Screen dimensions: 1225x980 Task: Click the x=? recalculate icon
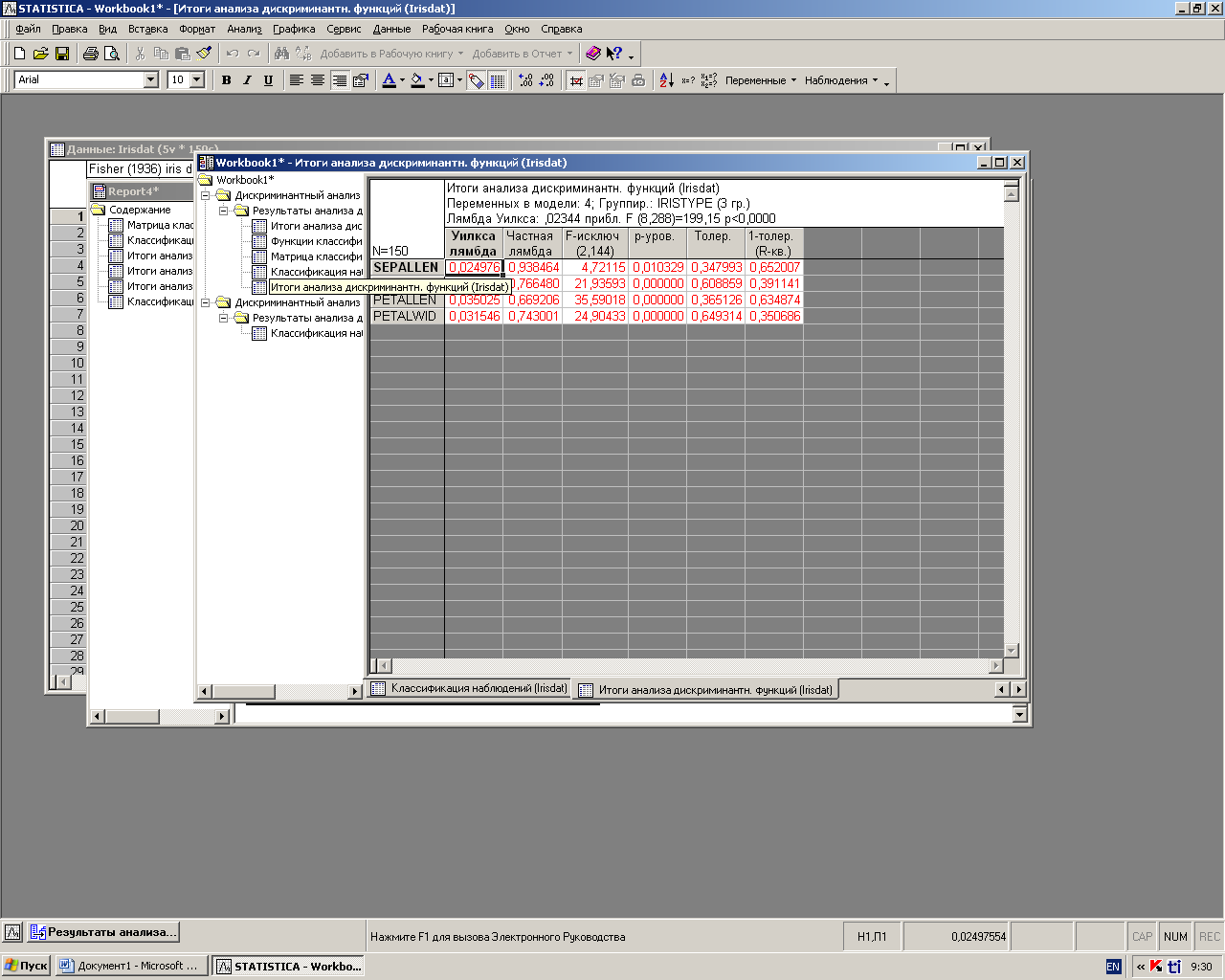coord(688,80)
